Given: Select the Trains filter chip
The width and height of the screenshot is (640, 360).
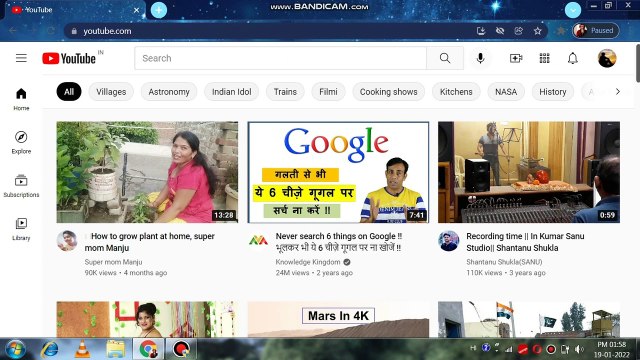Looking at the screenshot, I should point(285,92).
